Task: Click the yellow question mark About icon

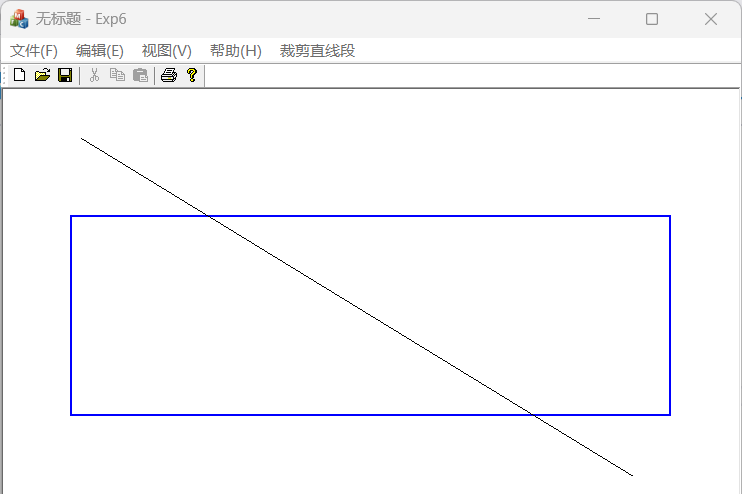Action: 192,75
